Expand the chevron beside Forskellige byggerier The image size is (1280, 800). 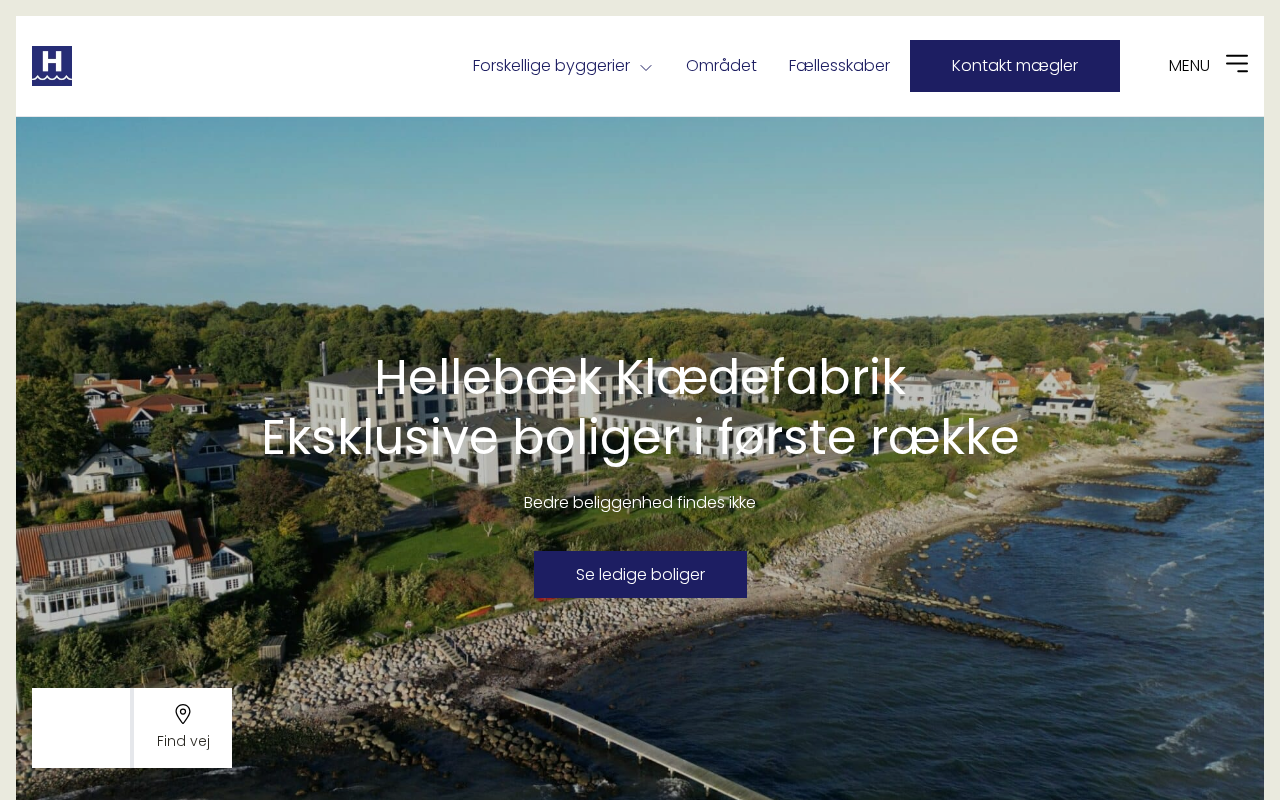(x=646, y=67)
